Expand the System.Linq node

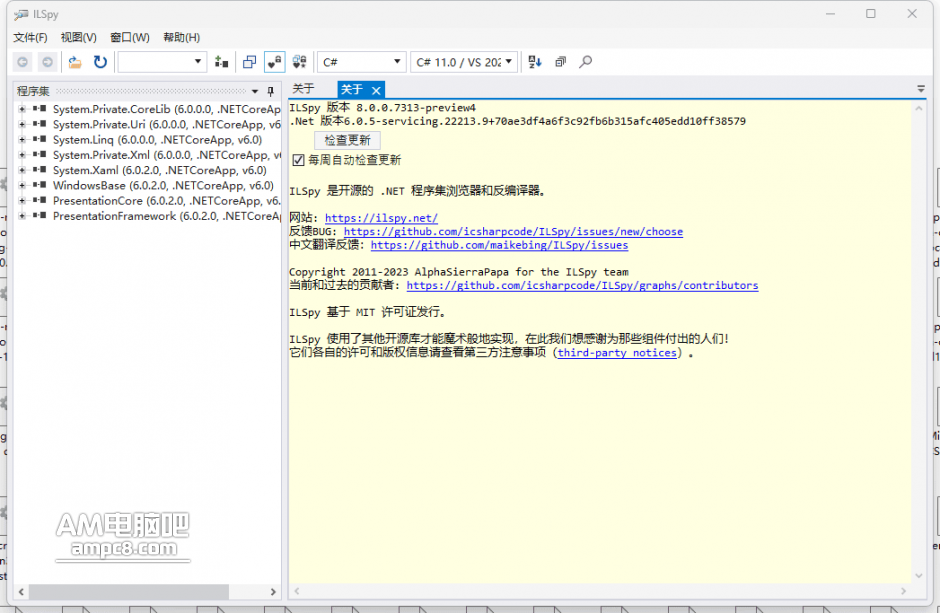pos(22,140)
